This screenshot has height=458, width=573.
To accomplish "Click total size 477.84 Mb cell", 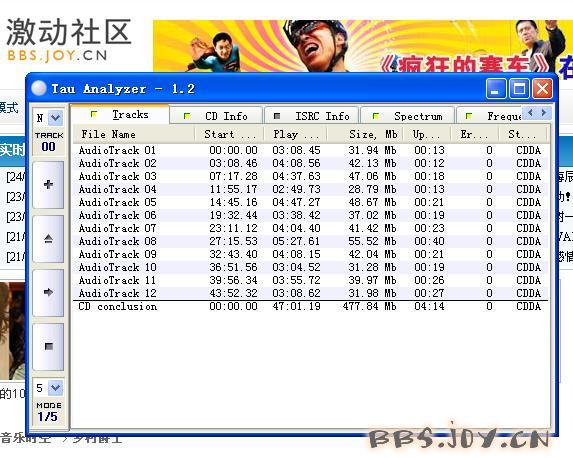I will (x=369, y=306).
